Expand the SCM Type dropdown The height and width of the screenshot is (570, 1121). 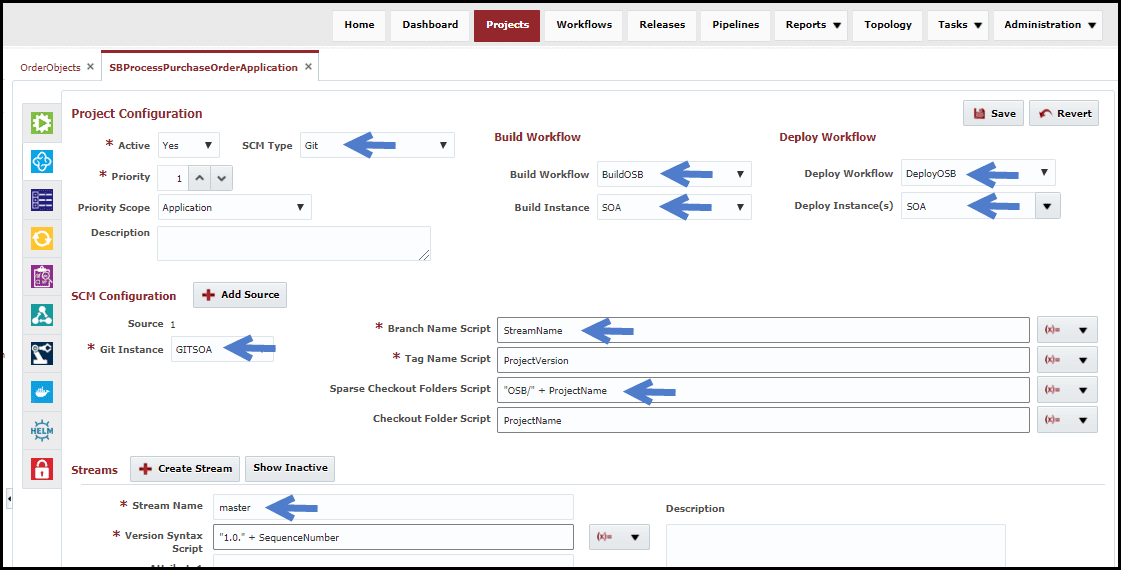(377, 145)
